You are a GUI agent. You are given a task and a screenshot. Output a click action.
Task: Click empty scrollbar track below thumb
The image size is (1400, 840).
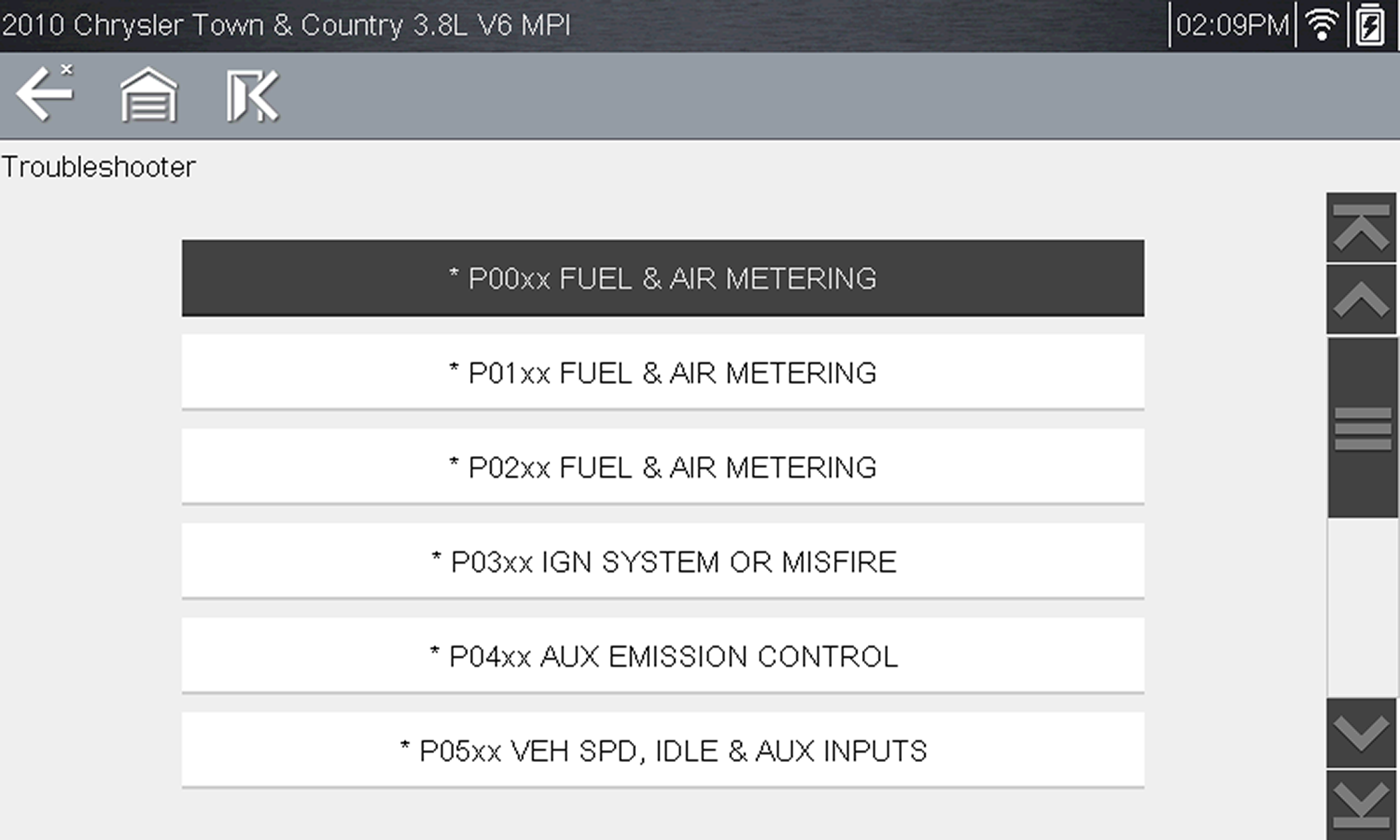click(x=1362, y=607)
